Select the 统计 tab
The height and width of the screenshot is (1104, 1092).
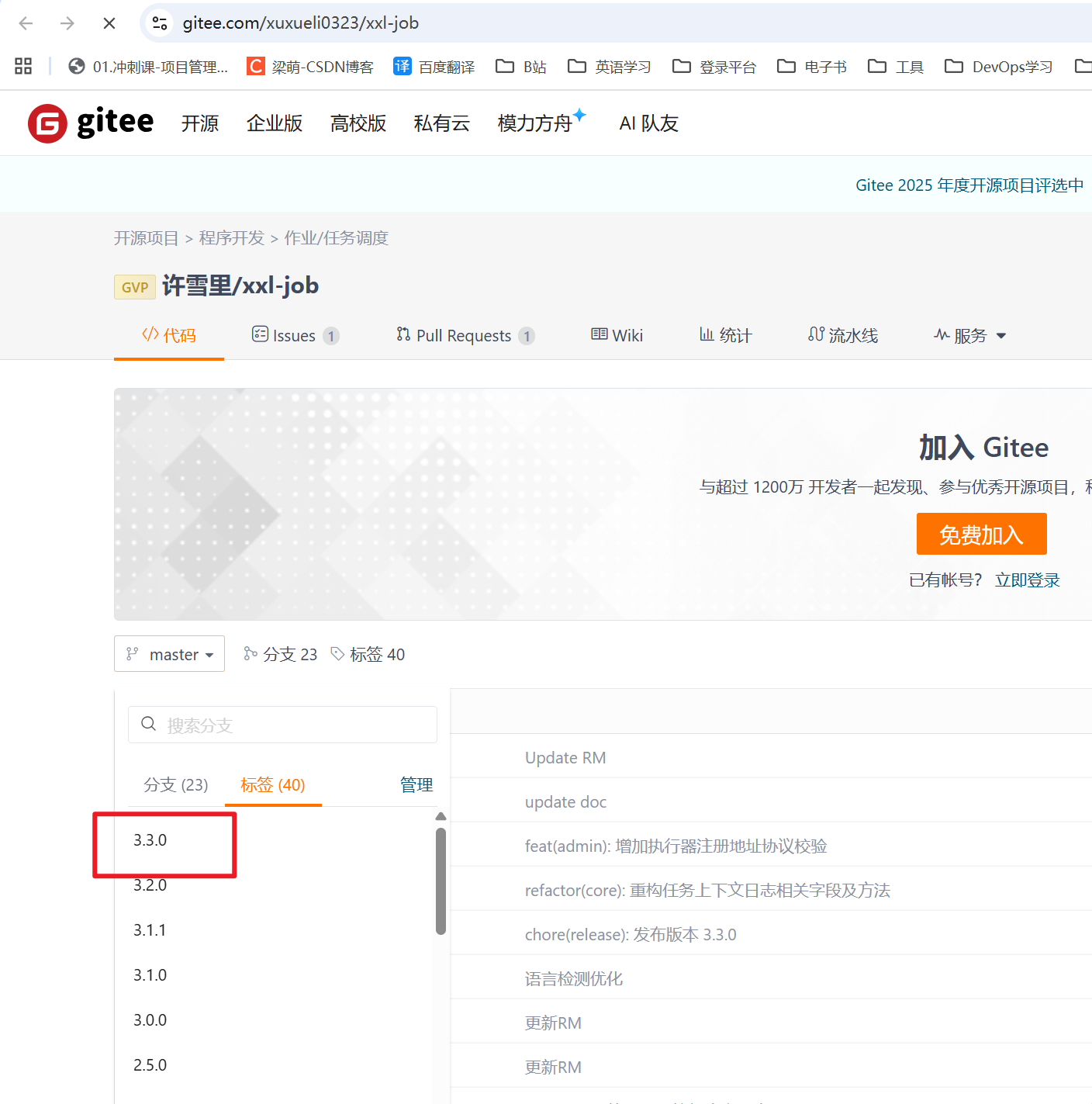pyautogui.click(x=726, y=335)
